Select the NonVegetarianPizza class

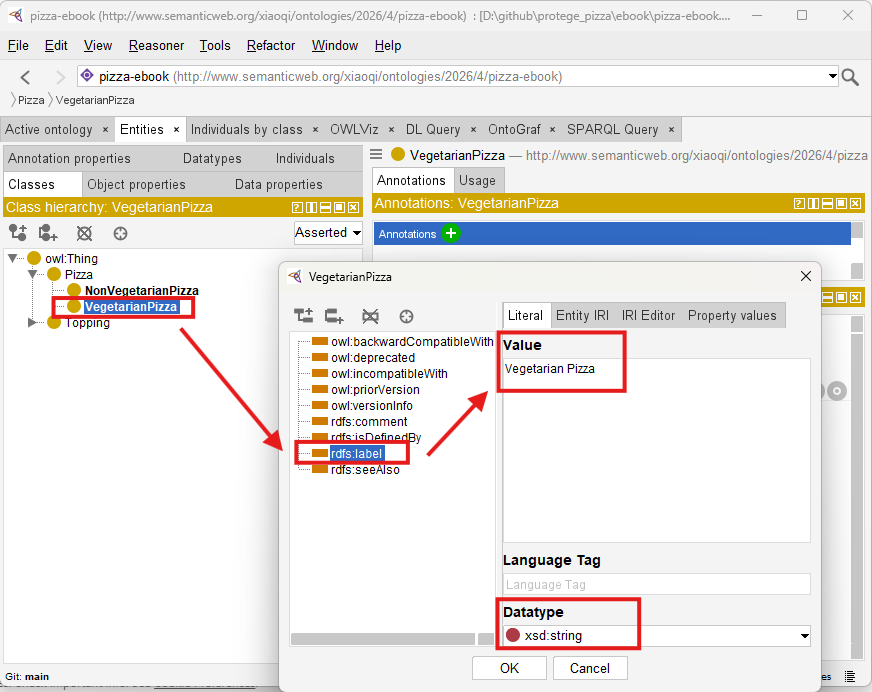coord(142,290)
